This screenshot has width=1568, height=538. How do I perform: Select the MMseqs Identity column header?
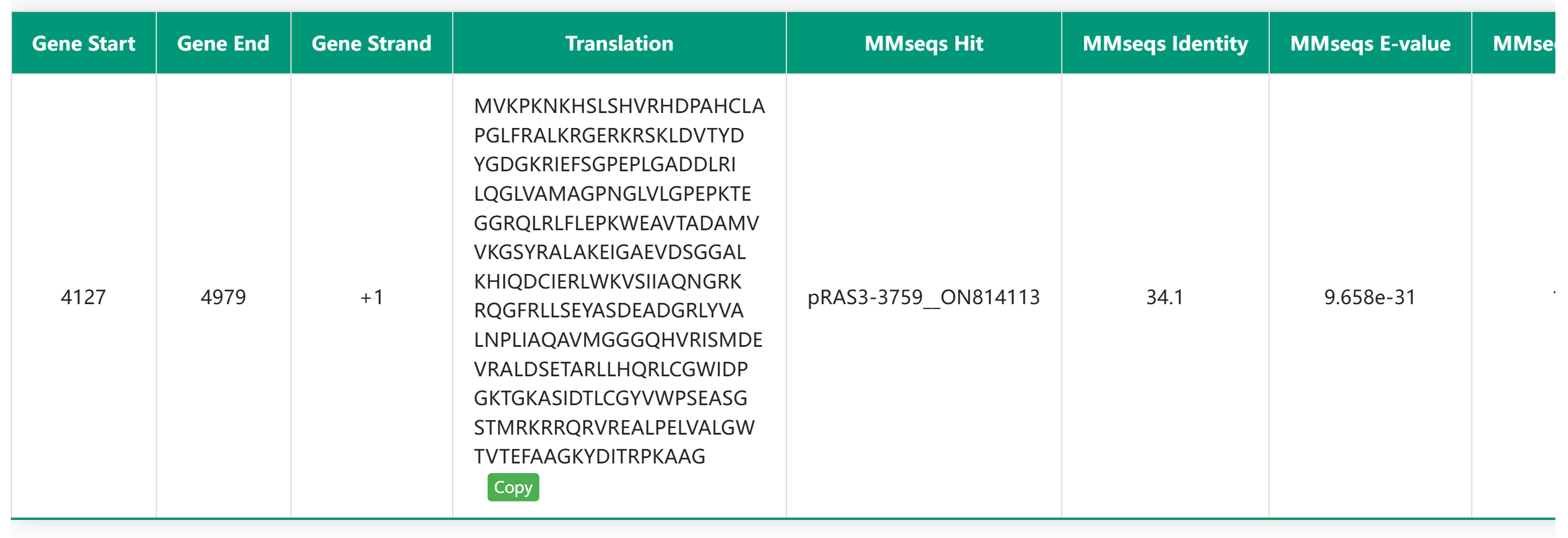pyautogui.click(x=1165, y=43)
